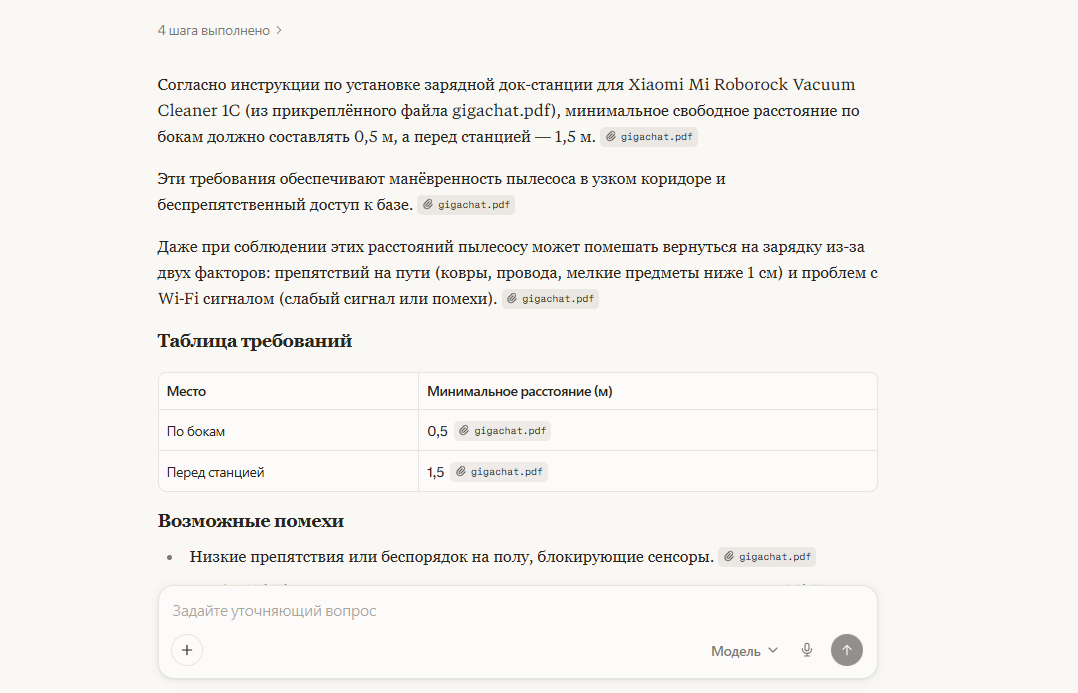Open the gigachat.pdf citation after the manoeuvrability paragraph
This screenshot has width=1078, height=693.
pos(466,204)
